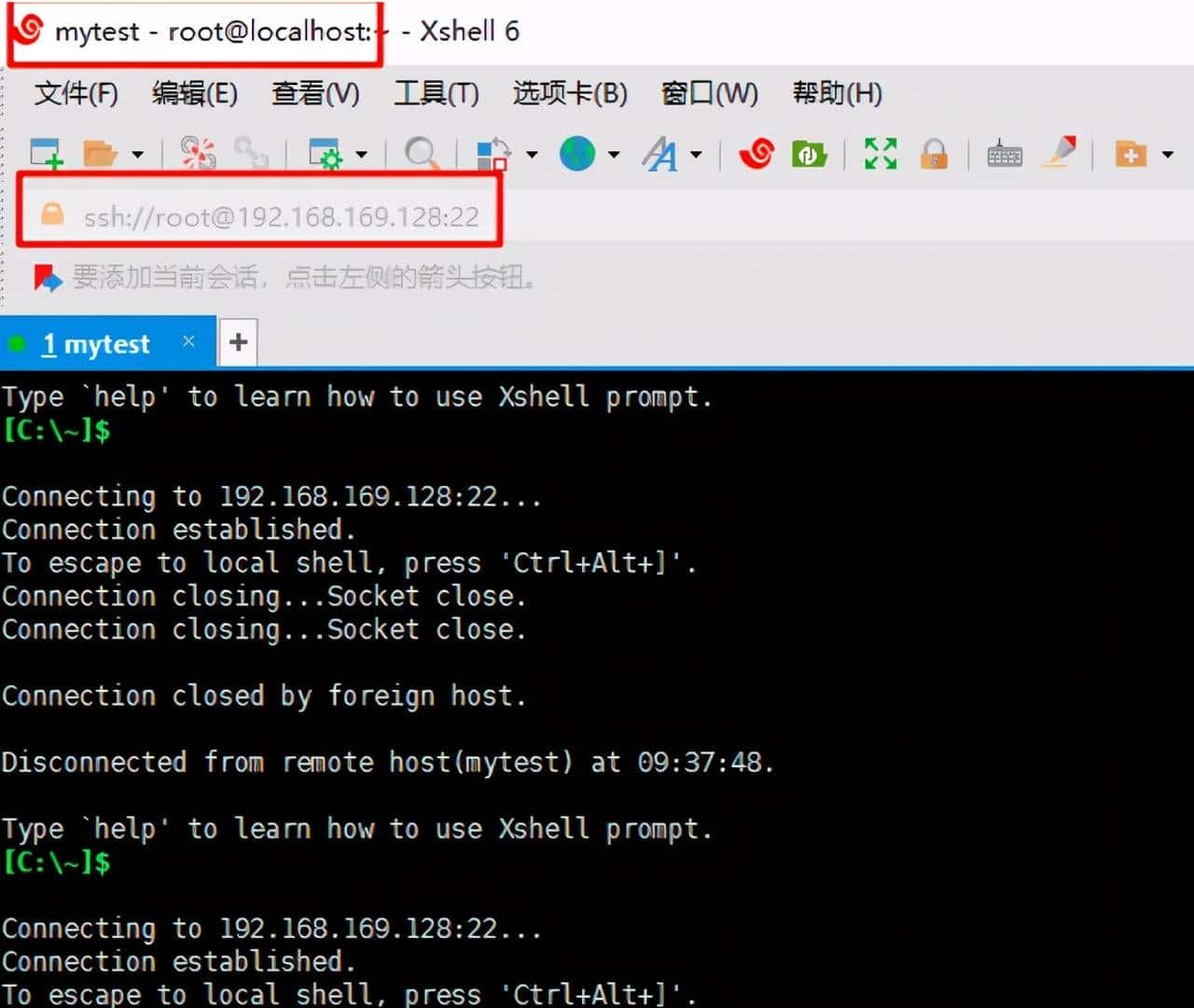Image resolution: width=1194 pixels, height=1008 pixels.
Task: Click the red arrow to add current session
Action: (46, 277)
